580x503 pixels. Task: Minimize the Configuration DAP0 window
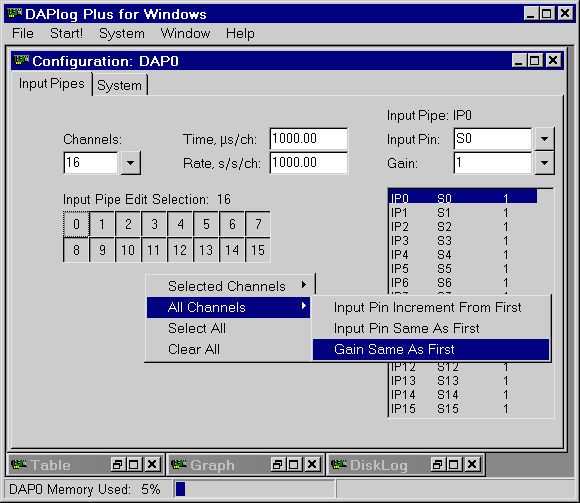pos(519,60)
